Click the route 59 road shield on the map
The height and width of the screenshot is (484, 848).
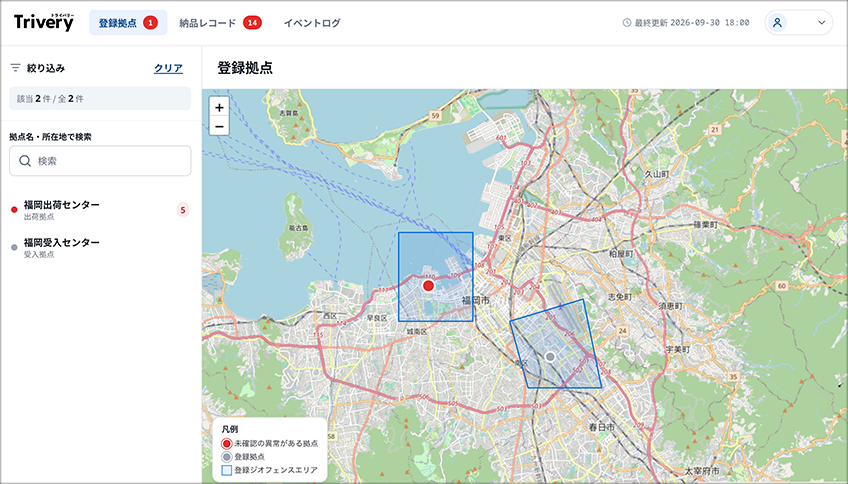tap(435, 116)
